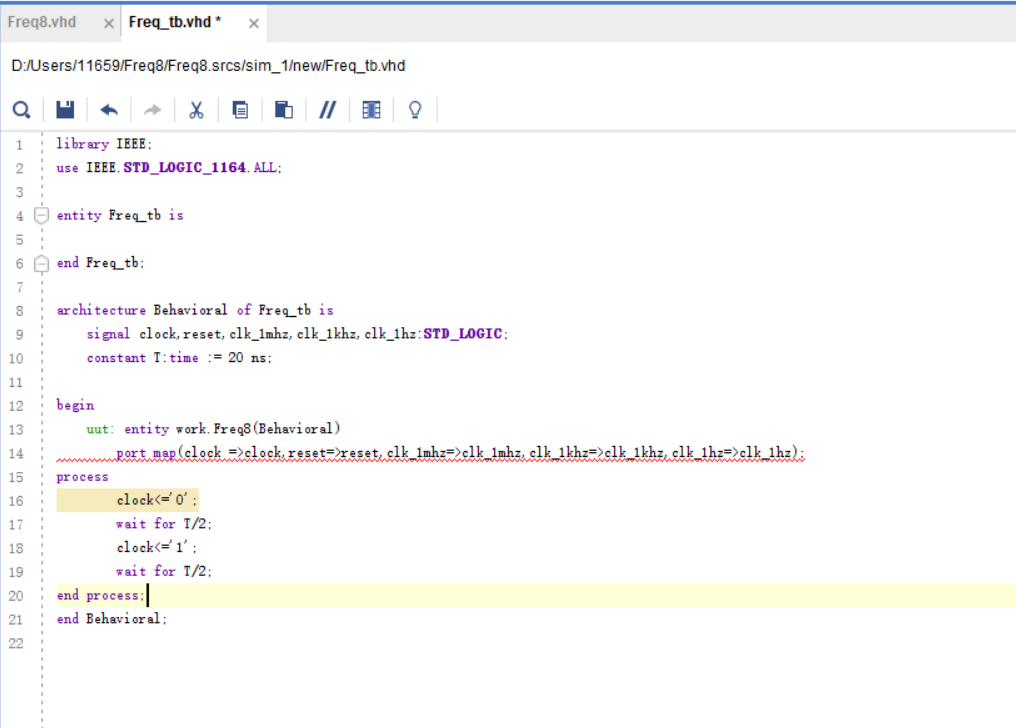The image size is (1016, 728).
Task: Toggle the fold marker beside end Freq_tb
Action: [41, 263]
